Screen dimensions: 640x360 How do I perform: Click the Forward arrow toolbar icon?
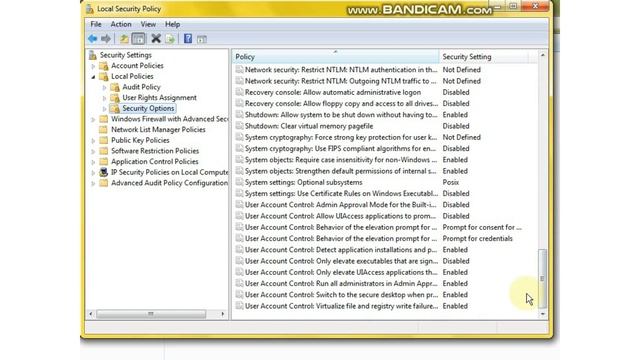106,39
